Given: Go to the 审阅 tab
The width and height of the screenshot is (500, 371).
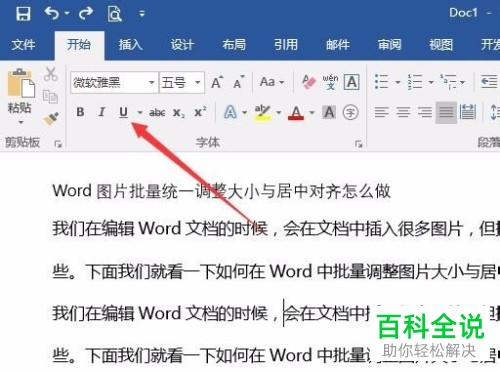Looking at the screenshot, I should [389, 44].
